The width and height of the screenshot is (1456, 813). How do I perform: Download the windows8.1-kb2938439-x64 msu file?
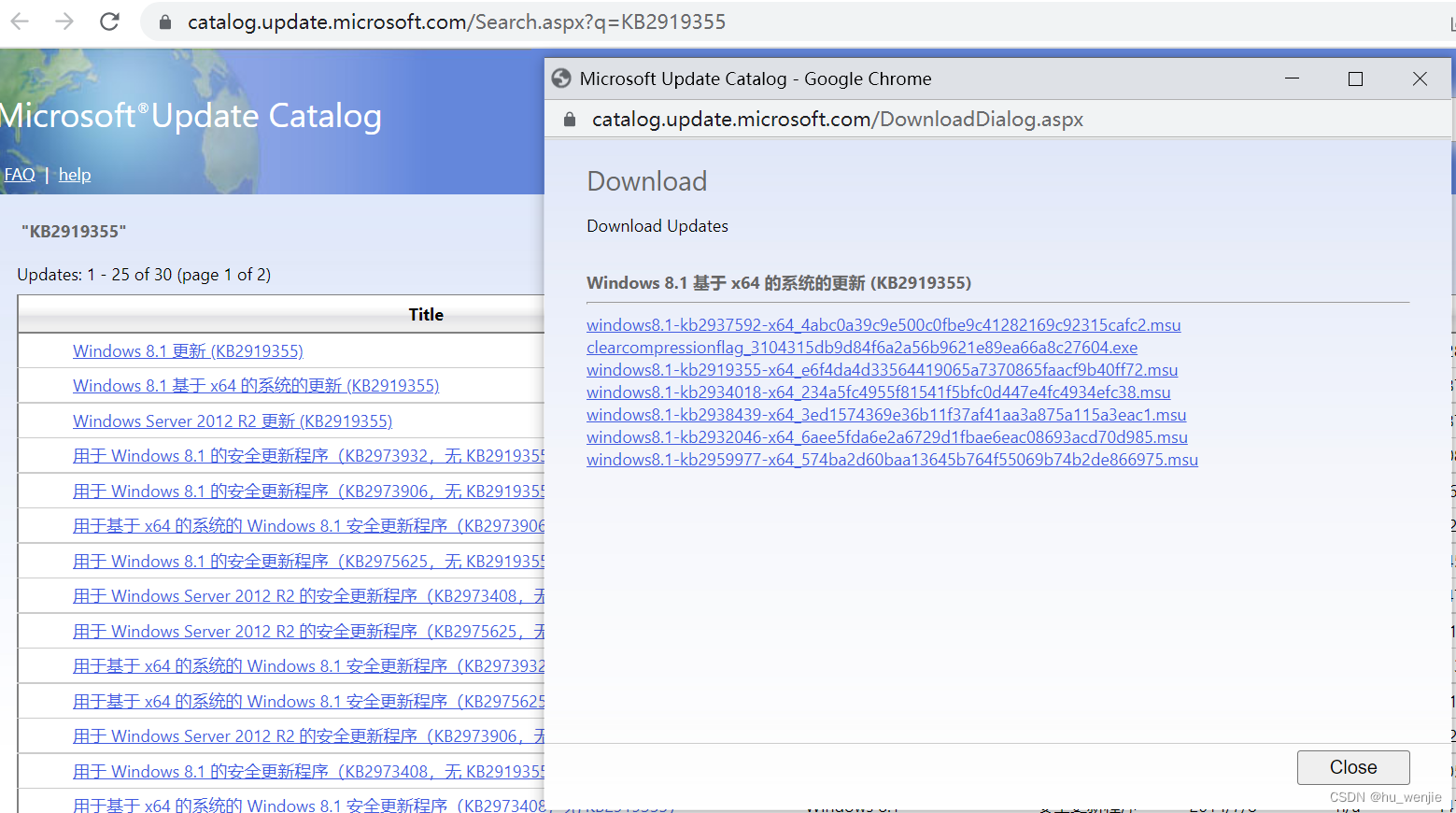click(x=885, y=414)
